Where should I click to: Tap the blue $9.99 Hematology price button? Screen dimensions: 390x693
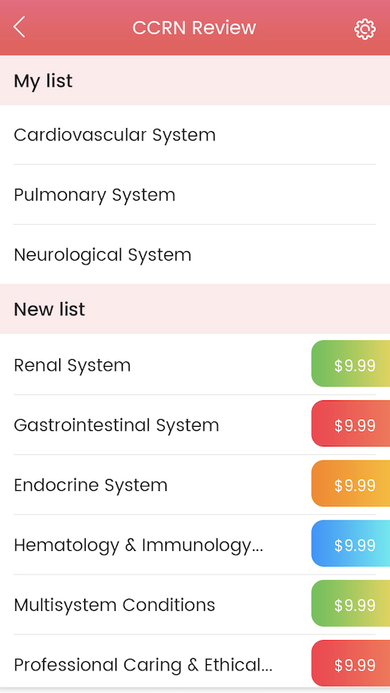(351, 544)
